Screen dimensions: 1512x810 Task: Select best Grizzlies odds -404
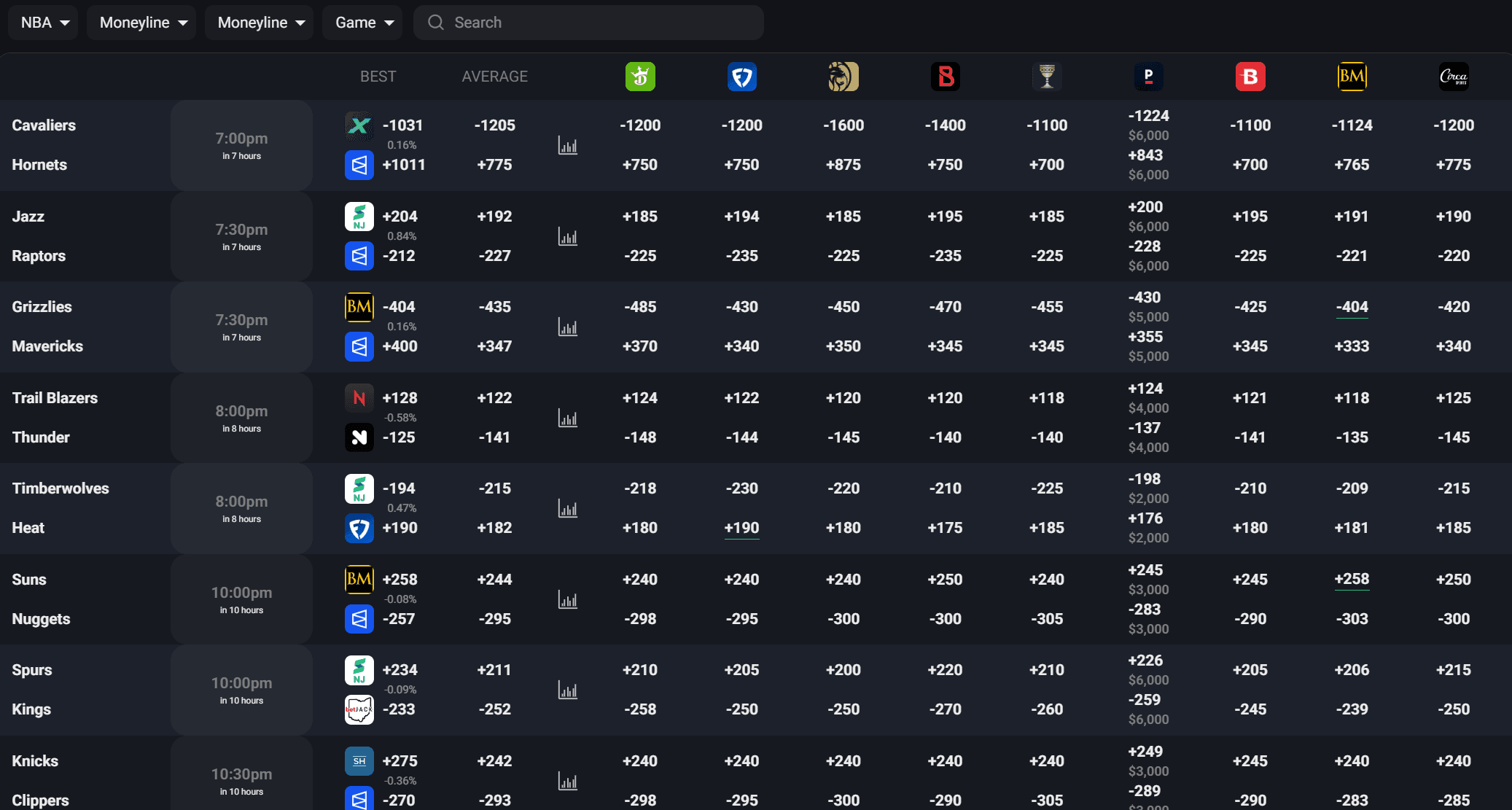coord(400,307)
